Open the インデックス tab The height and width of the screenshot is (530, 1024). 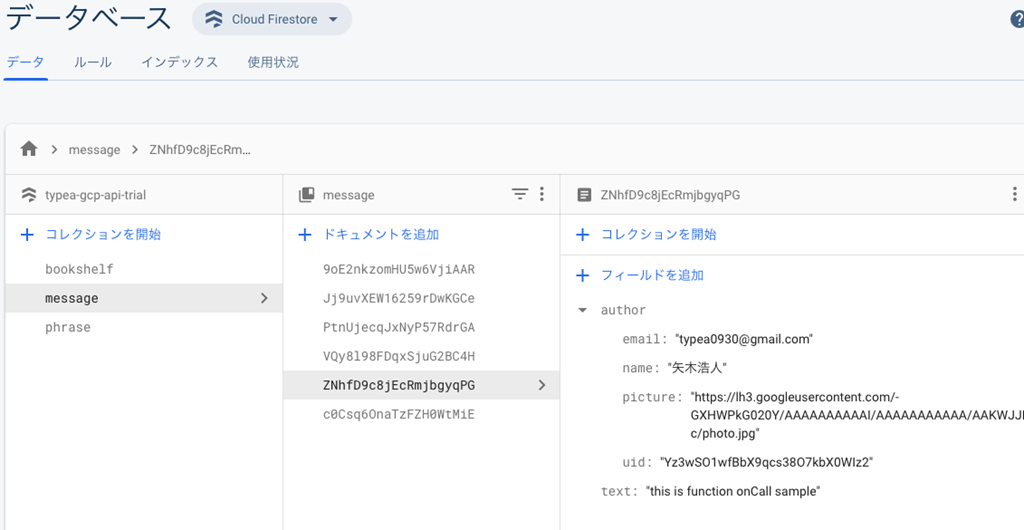pyautogui.click(x=179, y=62)
